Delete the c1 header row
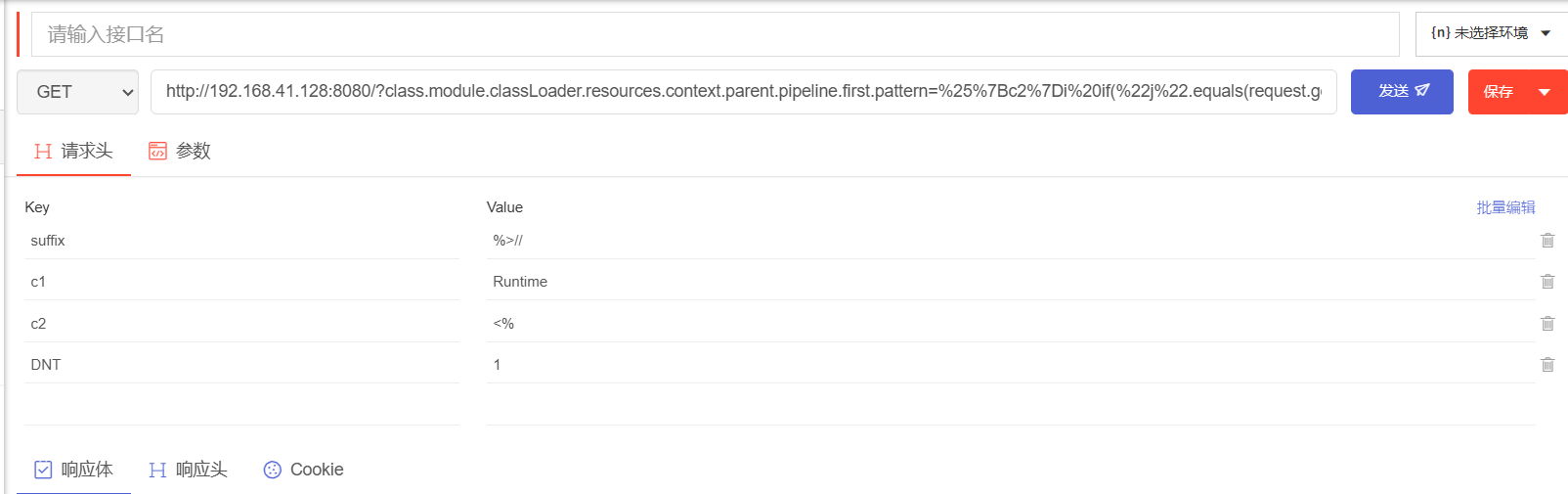Viewport: 1568px width, 494px height. click(x=1547, y=282)
